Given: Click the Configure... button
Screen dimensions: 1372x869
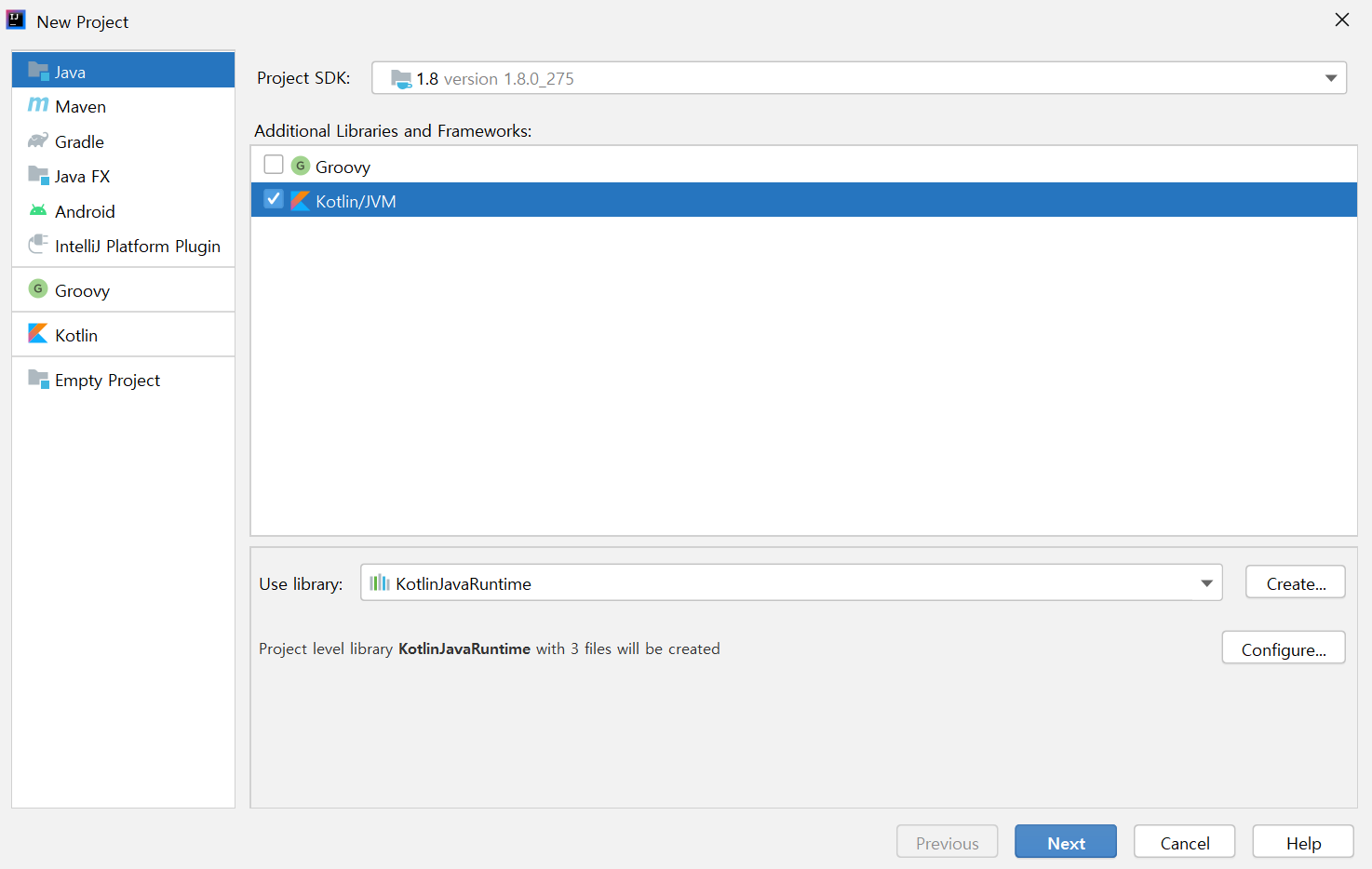Looking at the screenshot, I should [x=1284, y=648].
